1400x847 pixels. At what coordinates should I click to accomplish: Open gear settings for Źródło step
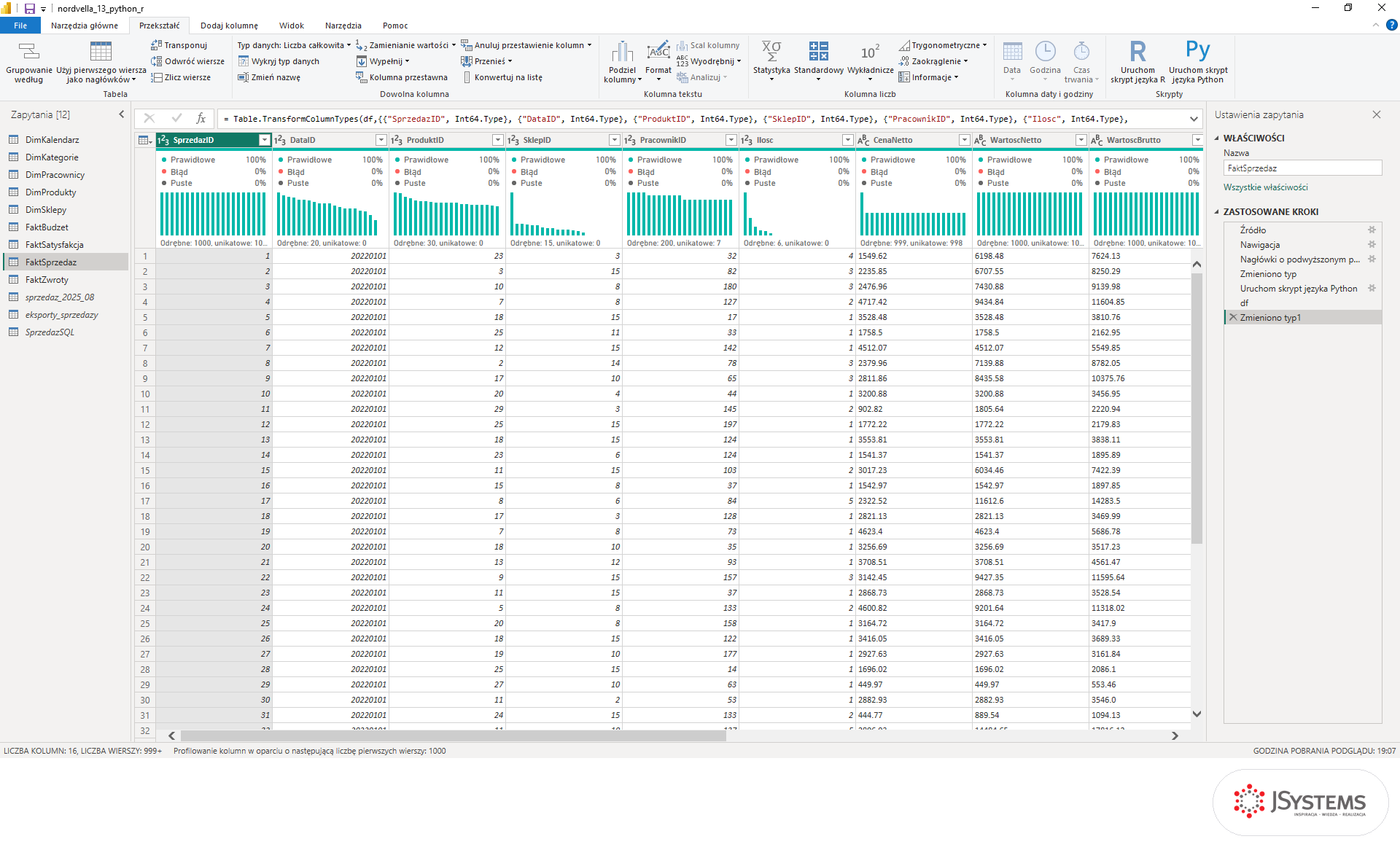(x=1372, y=230)
